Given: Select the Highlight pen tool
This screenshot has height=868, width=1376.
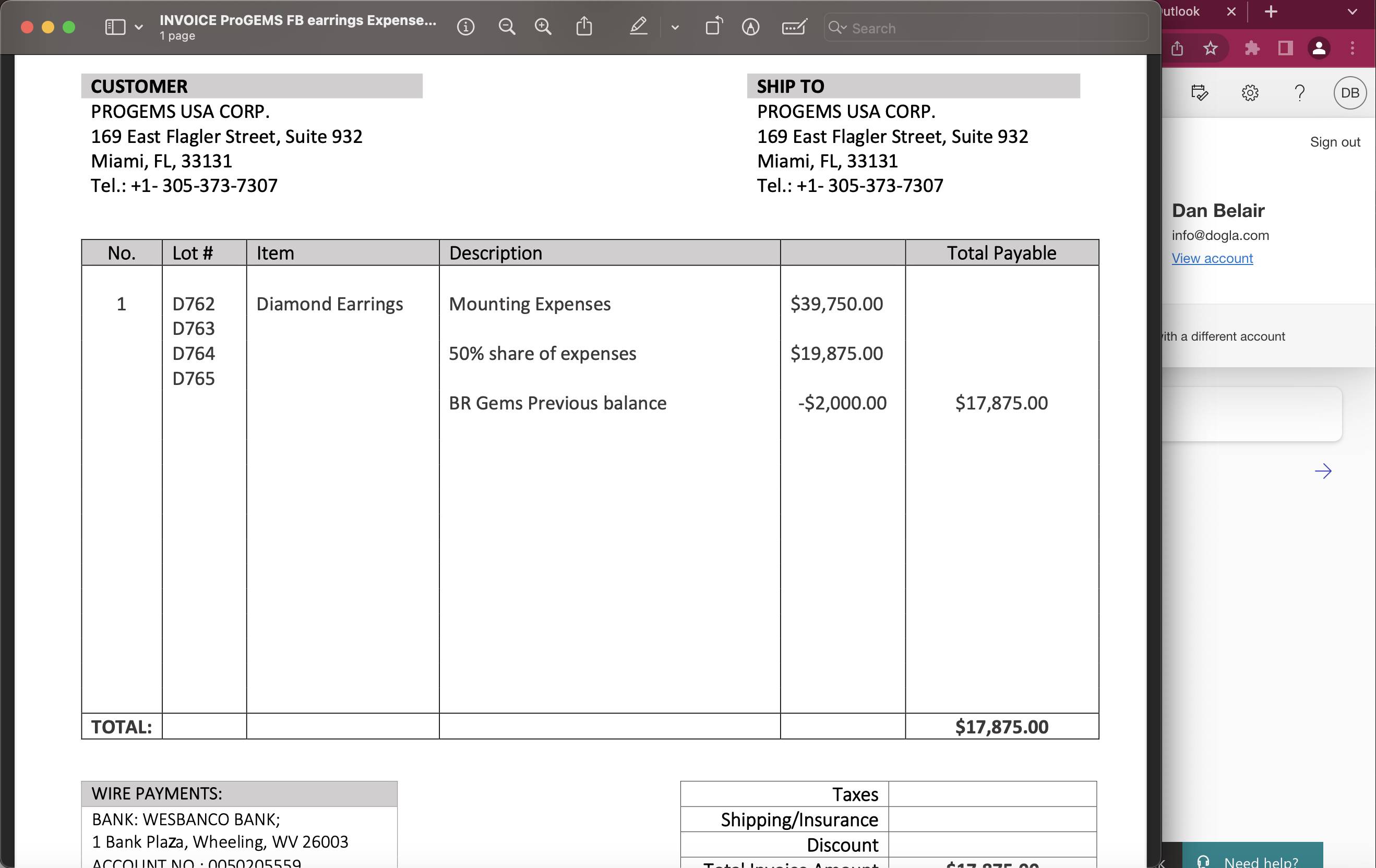Looking at the screenshot, I should point(638,27).
